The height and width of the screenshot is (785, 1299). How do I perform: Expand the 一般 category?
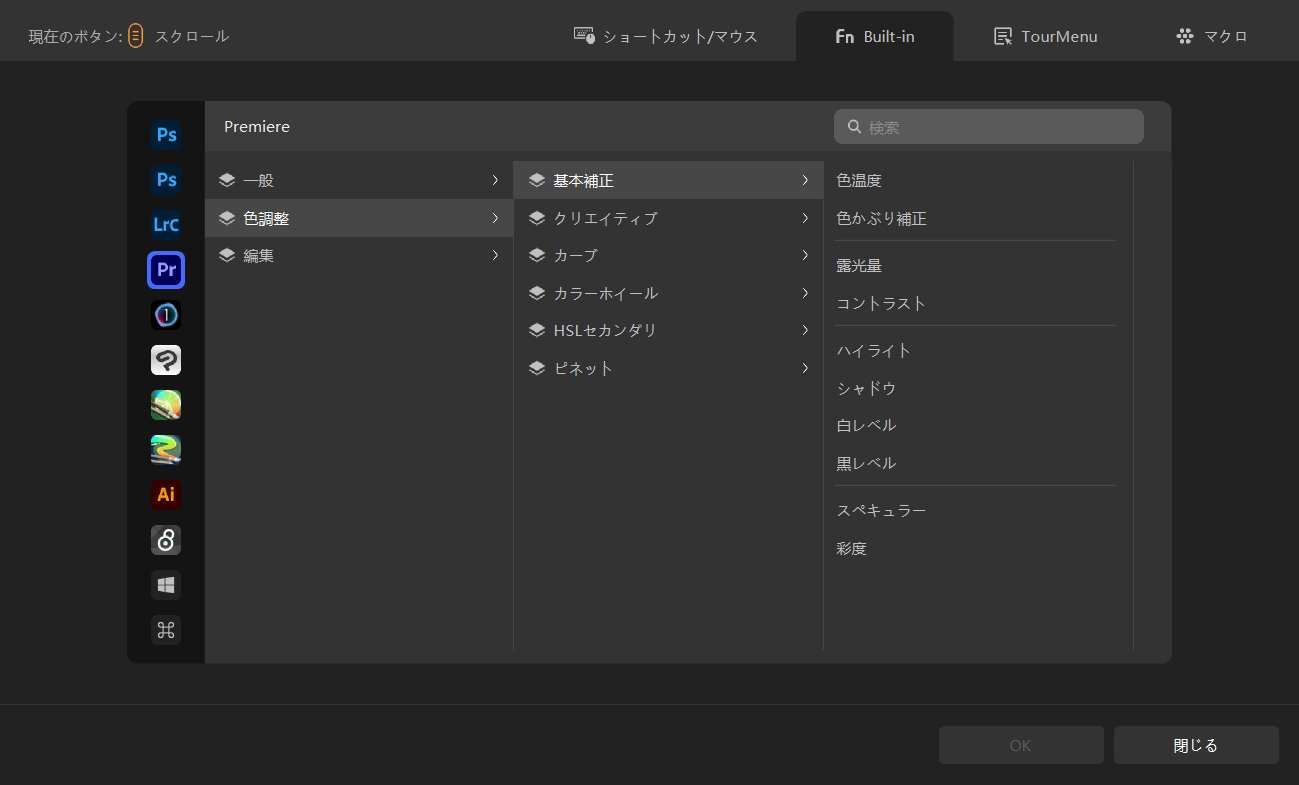(358, 181)
